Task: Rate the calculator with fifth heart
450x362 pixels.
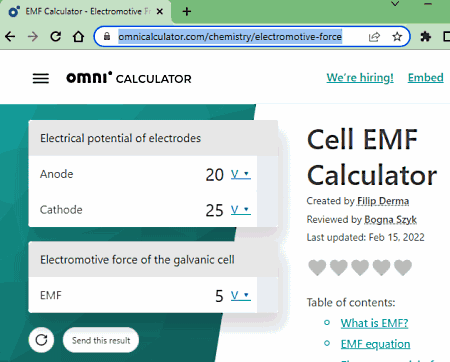Action: click(x=403, y=268)
